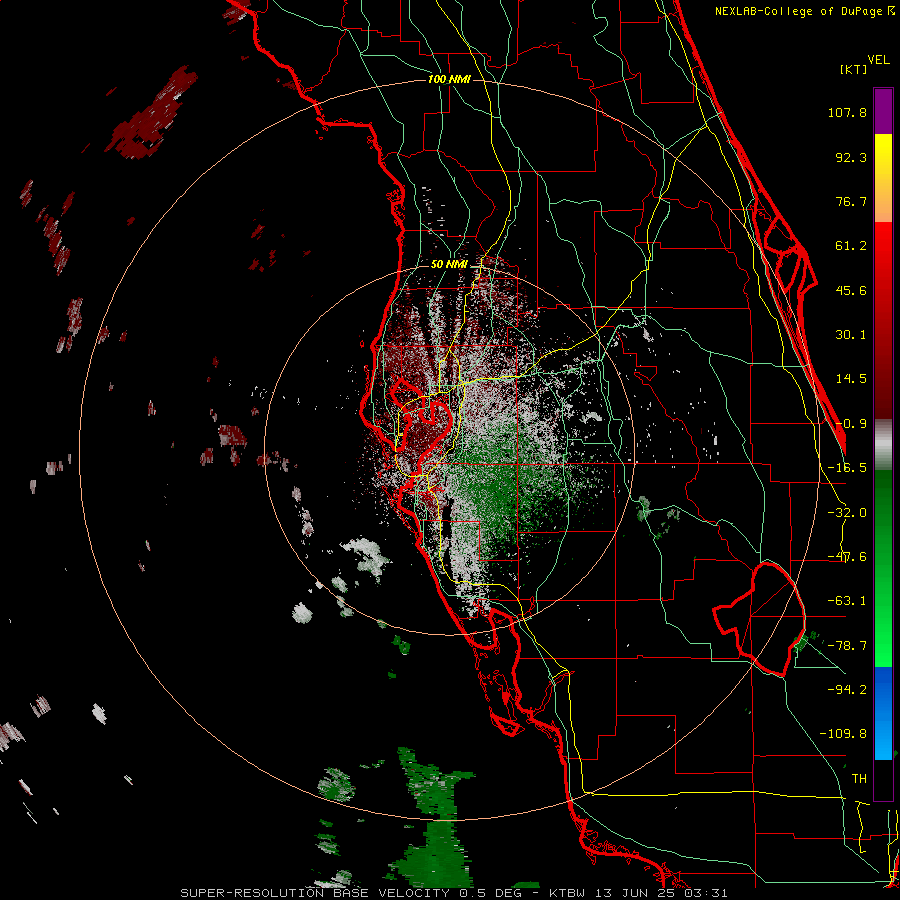Click Lake Okeechobee outline on the map
The height and width of the screenshot is (900, 900).
point(761,619)
